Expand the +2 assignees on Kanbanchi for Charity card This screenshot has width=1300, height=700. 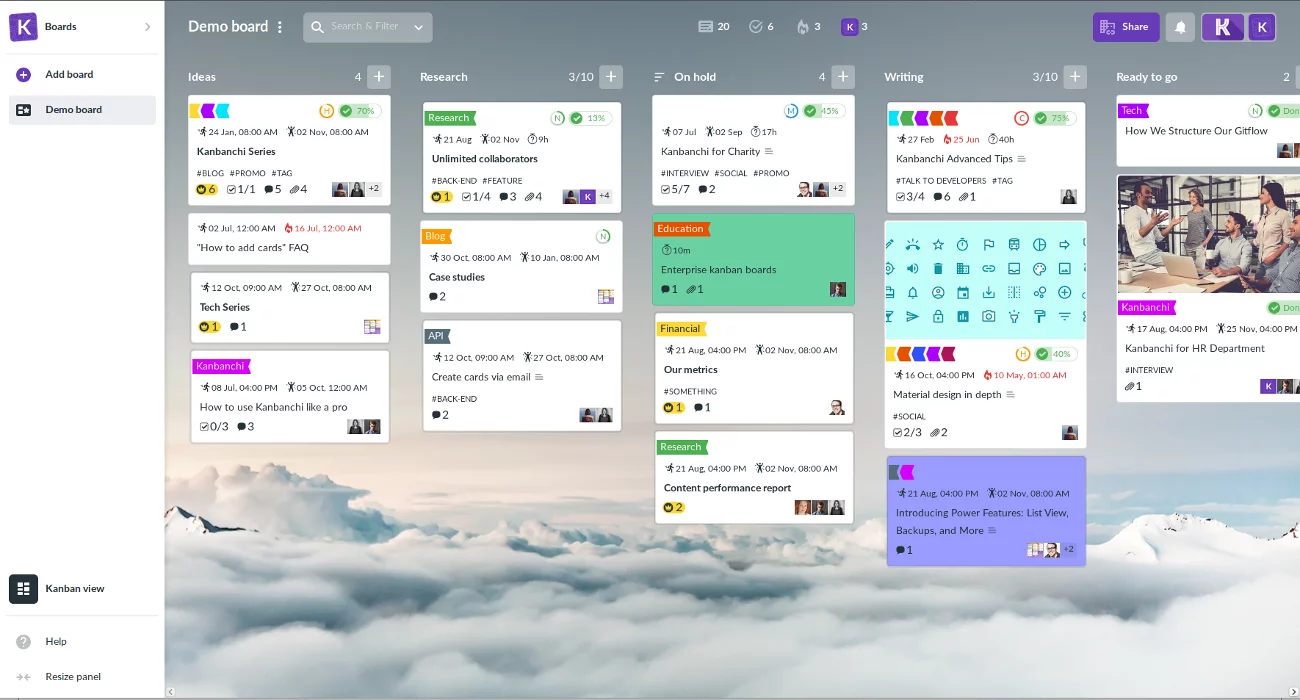coord(837,189)
